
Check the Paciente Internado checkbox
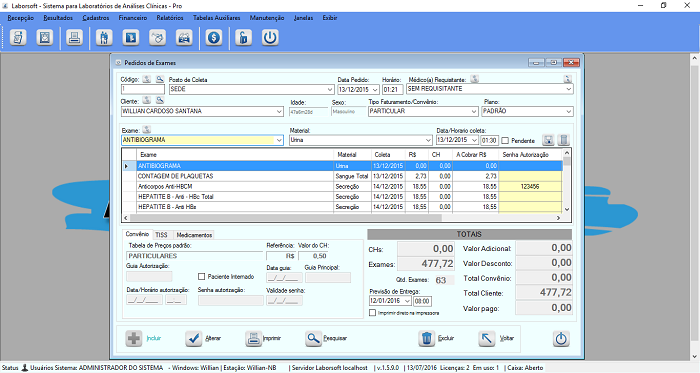201,277
